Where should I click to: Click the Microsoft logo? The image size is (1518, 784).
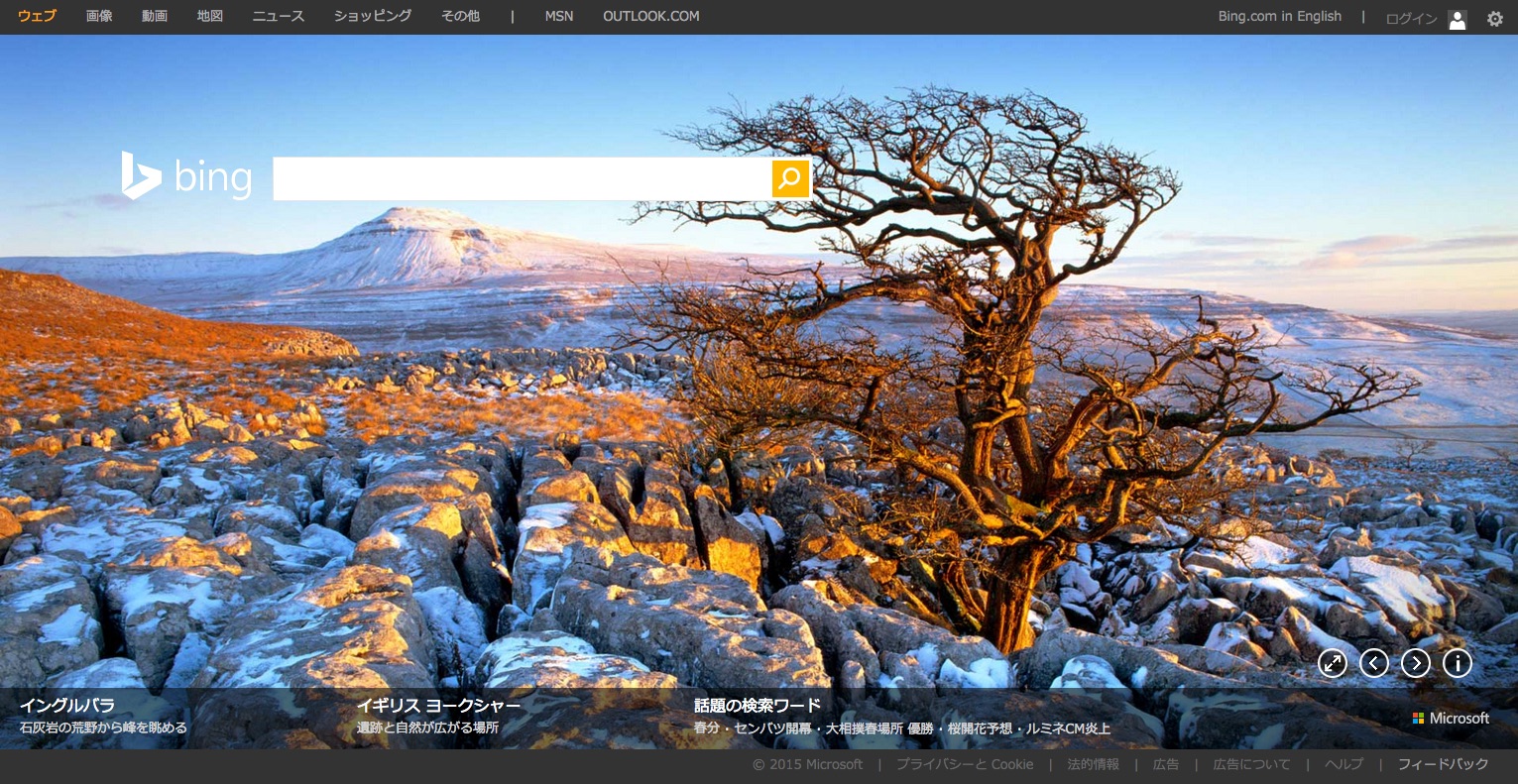point(1451,719)
